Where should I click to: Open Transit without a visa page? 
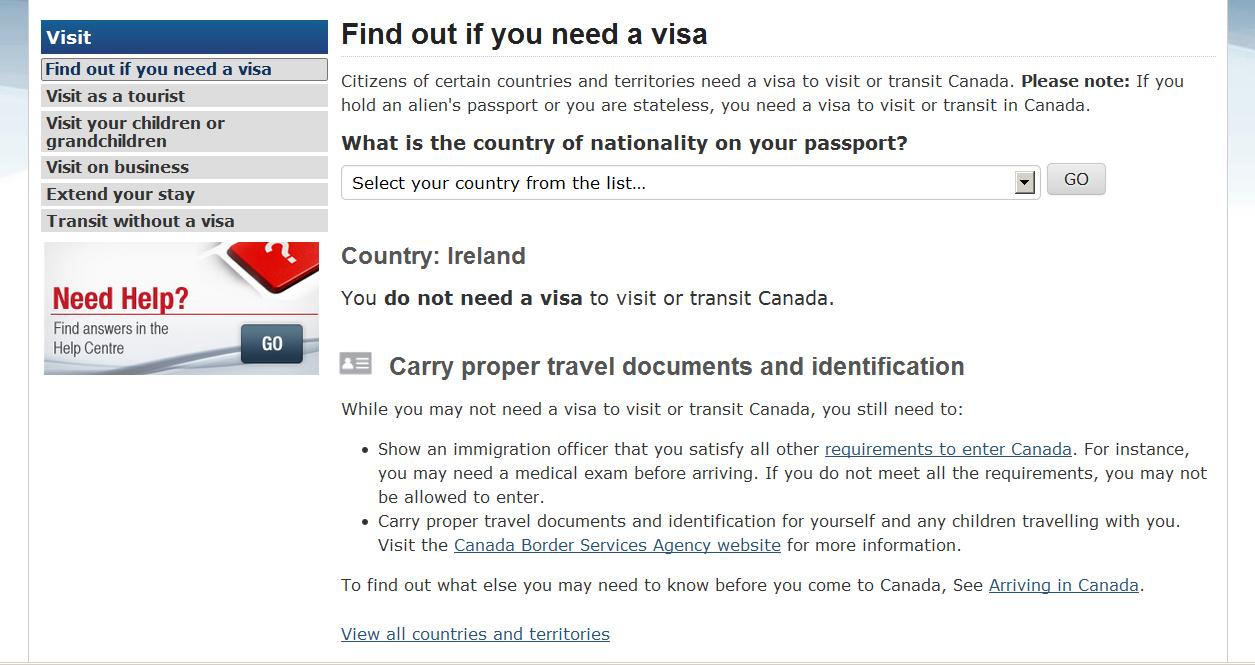185,221
